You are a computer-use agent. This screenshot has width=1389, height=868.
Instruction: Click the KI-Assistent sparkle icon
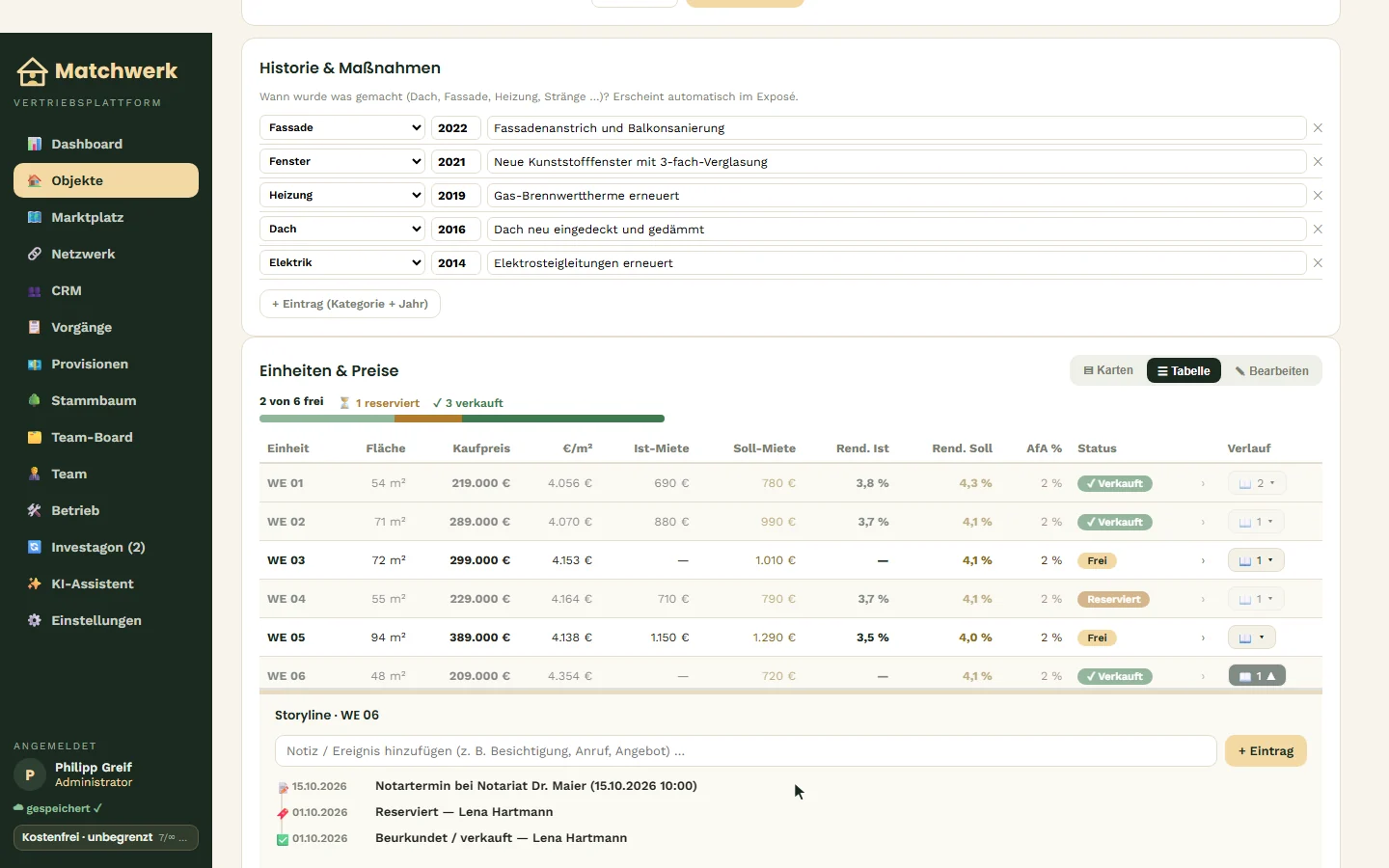(x=35, y=583)
